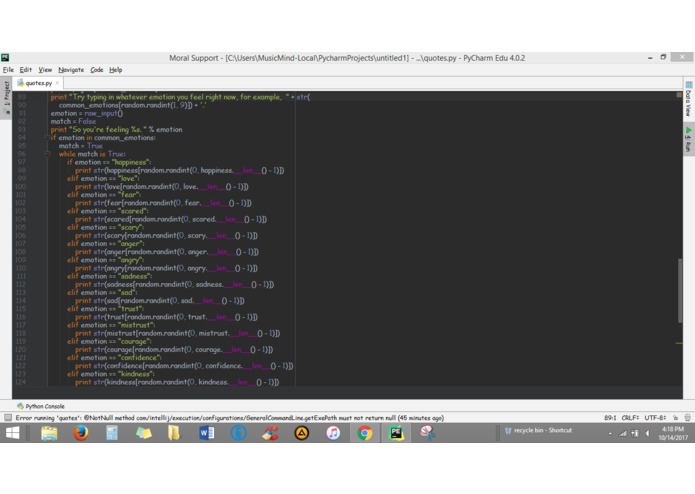
Task: Click the 'elif emotion == "trust":' line
Action: pyautogui.click(x=105, y=309)
